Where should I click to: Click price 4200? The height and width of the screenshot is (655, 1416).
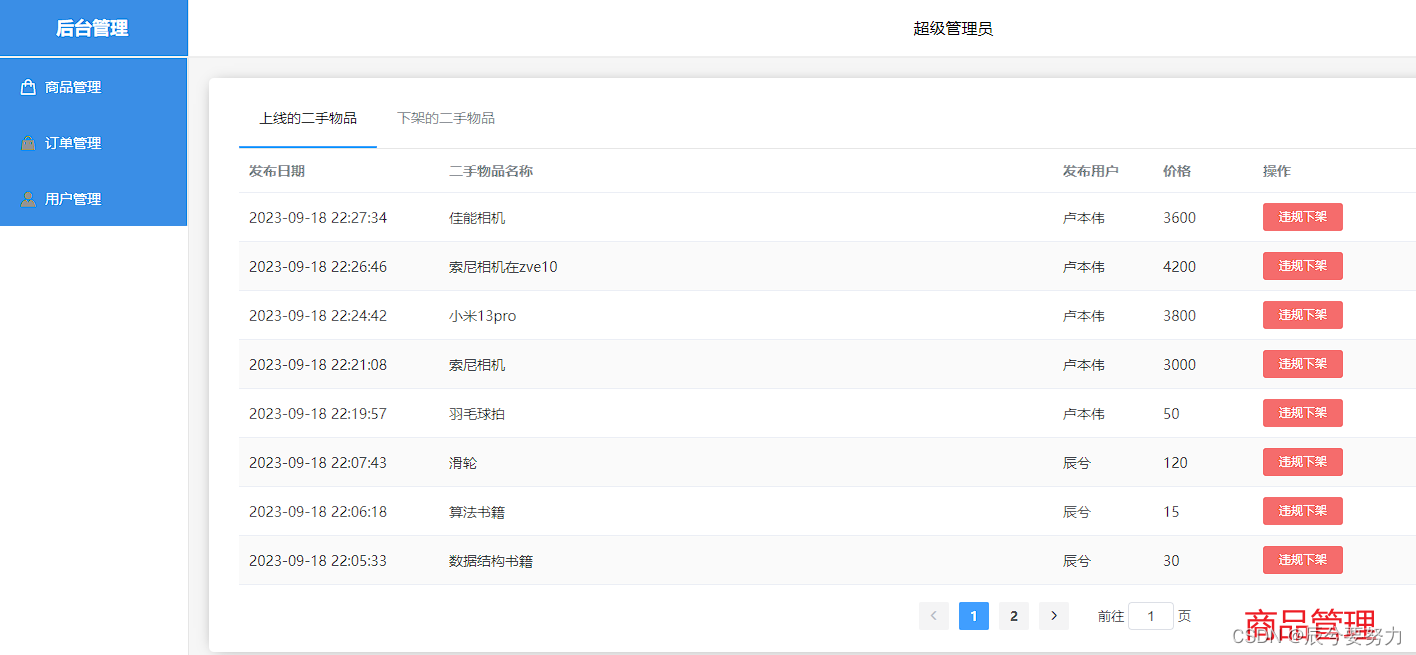pyautogui.click(x=1179, y=266)
